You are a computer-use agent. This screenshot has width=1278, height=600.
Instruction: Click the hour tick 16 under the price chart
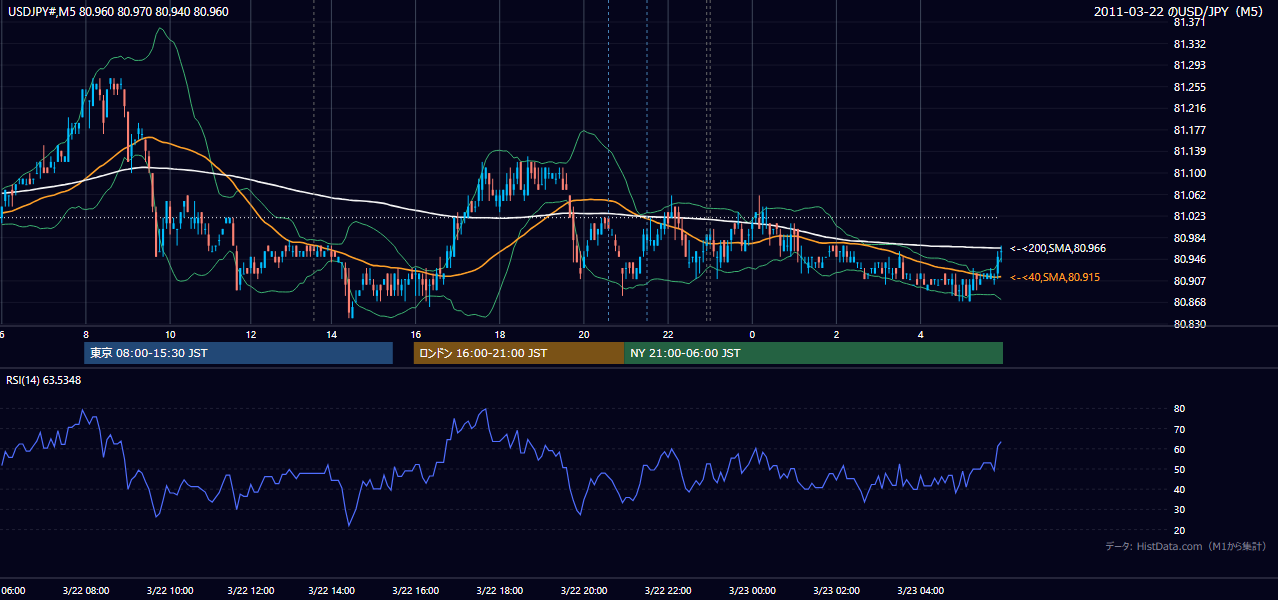click(x=417, y=334)
